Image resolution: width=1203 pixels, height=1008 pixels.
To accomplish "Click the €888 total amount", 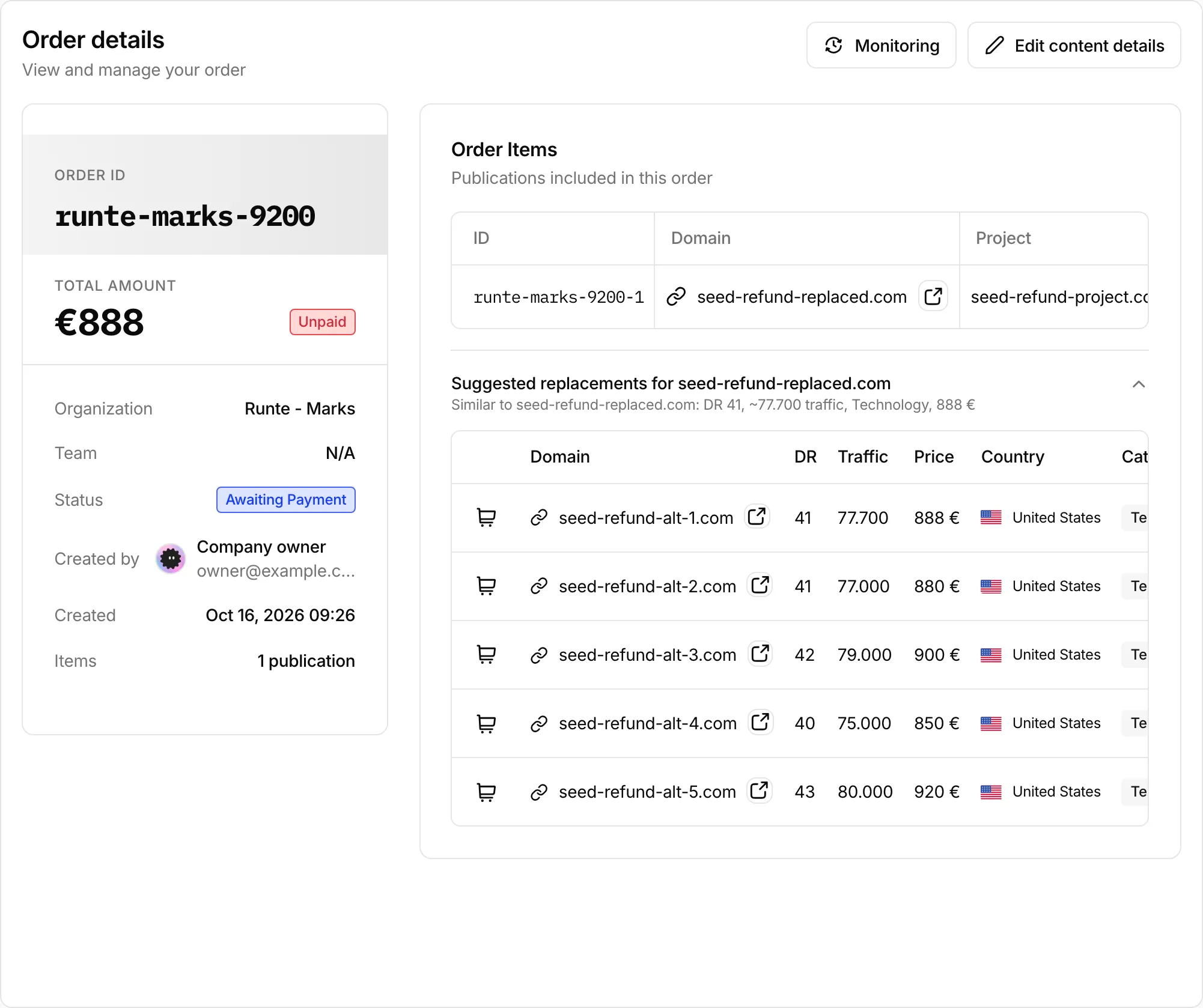I will pyautogui.click(x=99, y=322).
